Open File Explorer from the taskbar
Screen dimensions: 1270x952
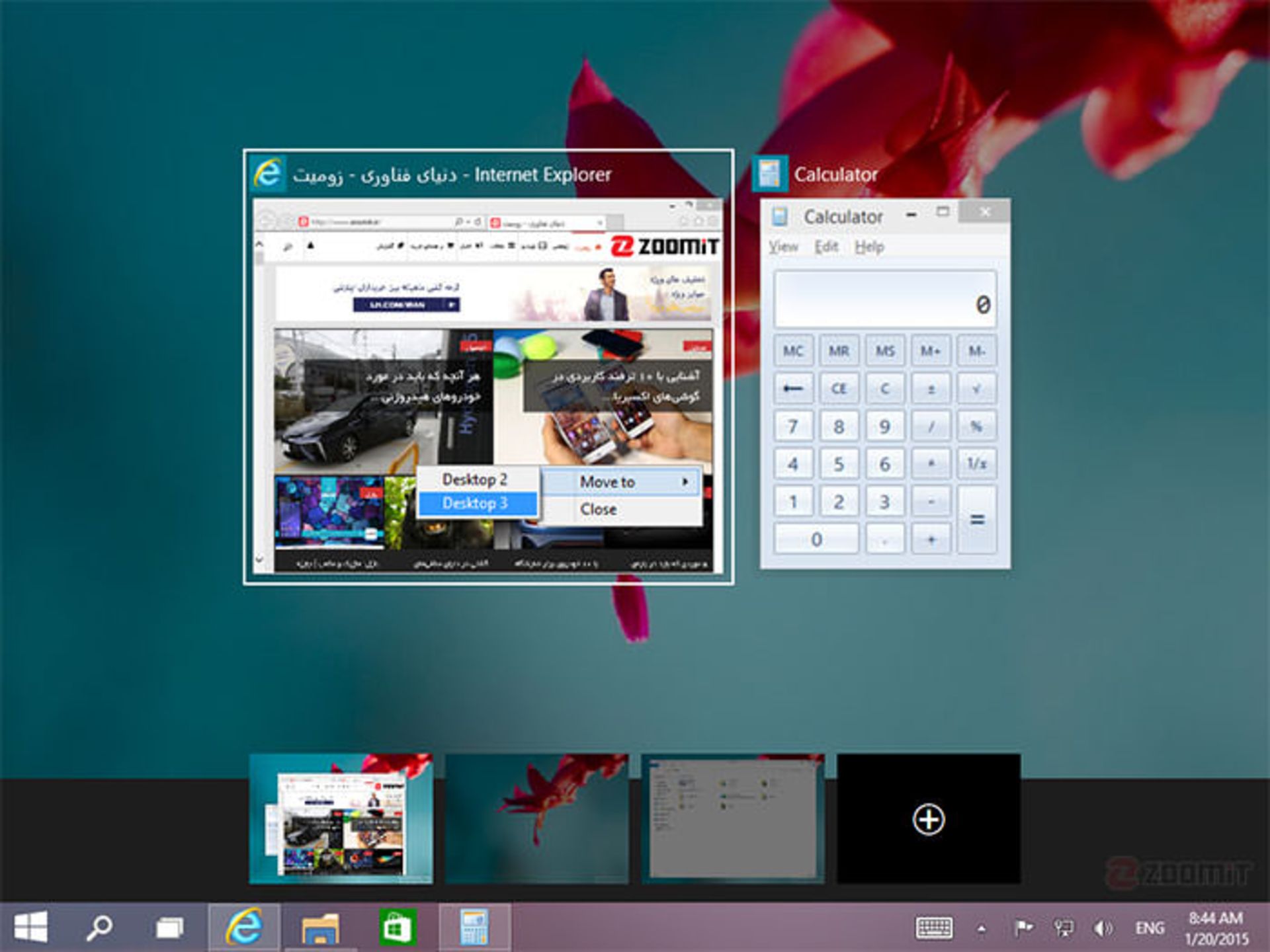tap(321, 928)
